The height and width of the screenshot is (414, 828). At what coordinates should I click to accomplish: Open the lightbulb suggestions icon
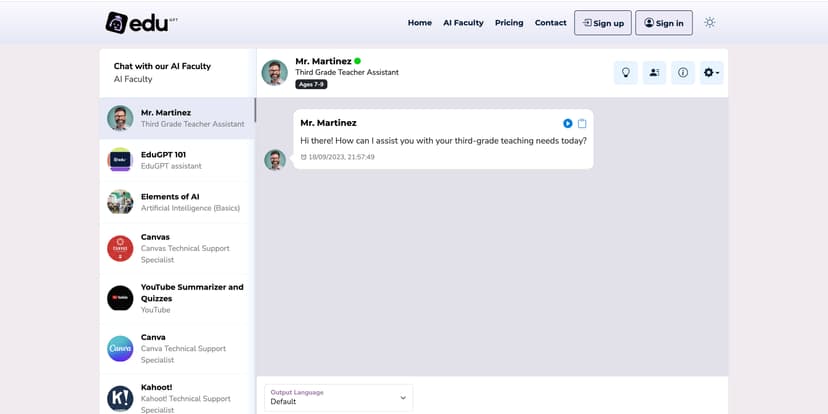(626, 73)
